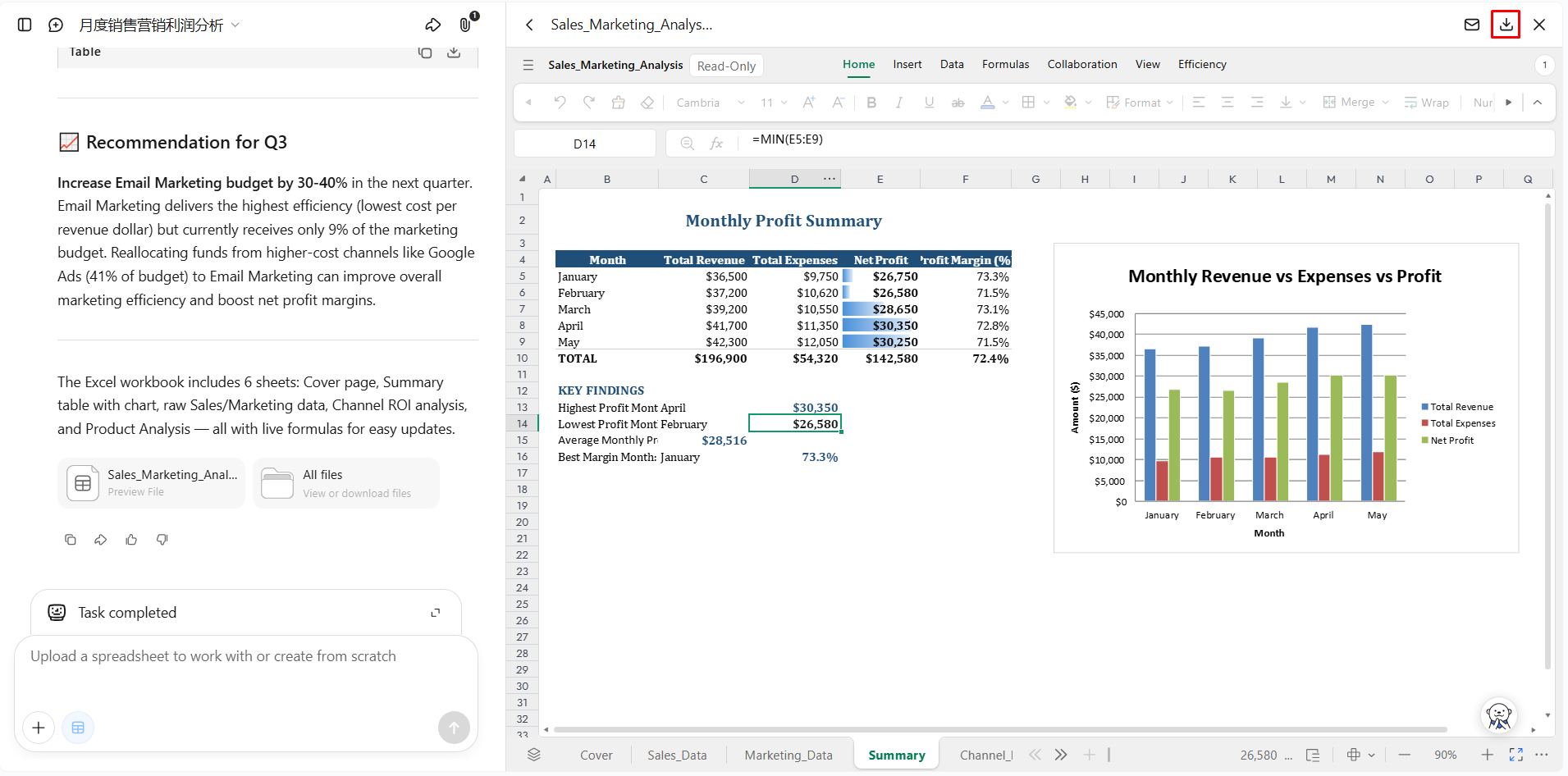Open All files download card

coord(346,483)
